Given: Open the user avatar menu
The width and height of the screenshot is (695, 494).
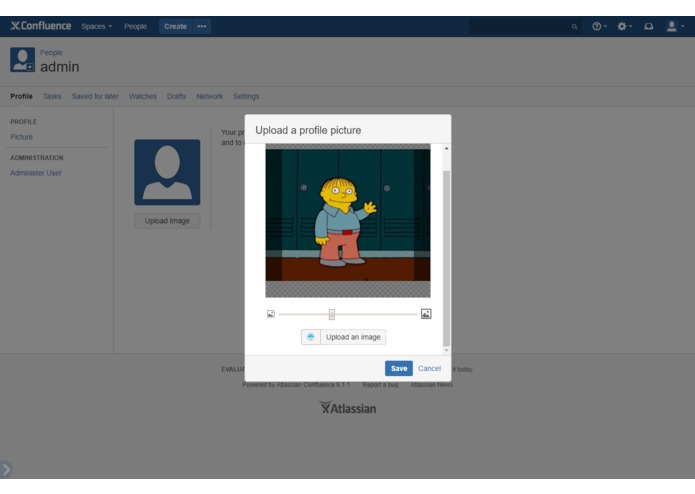Looking at the screenshot, I should (x=675, y=27).
